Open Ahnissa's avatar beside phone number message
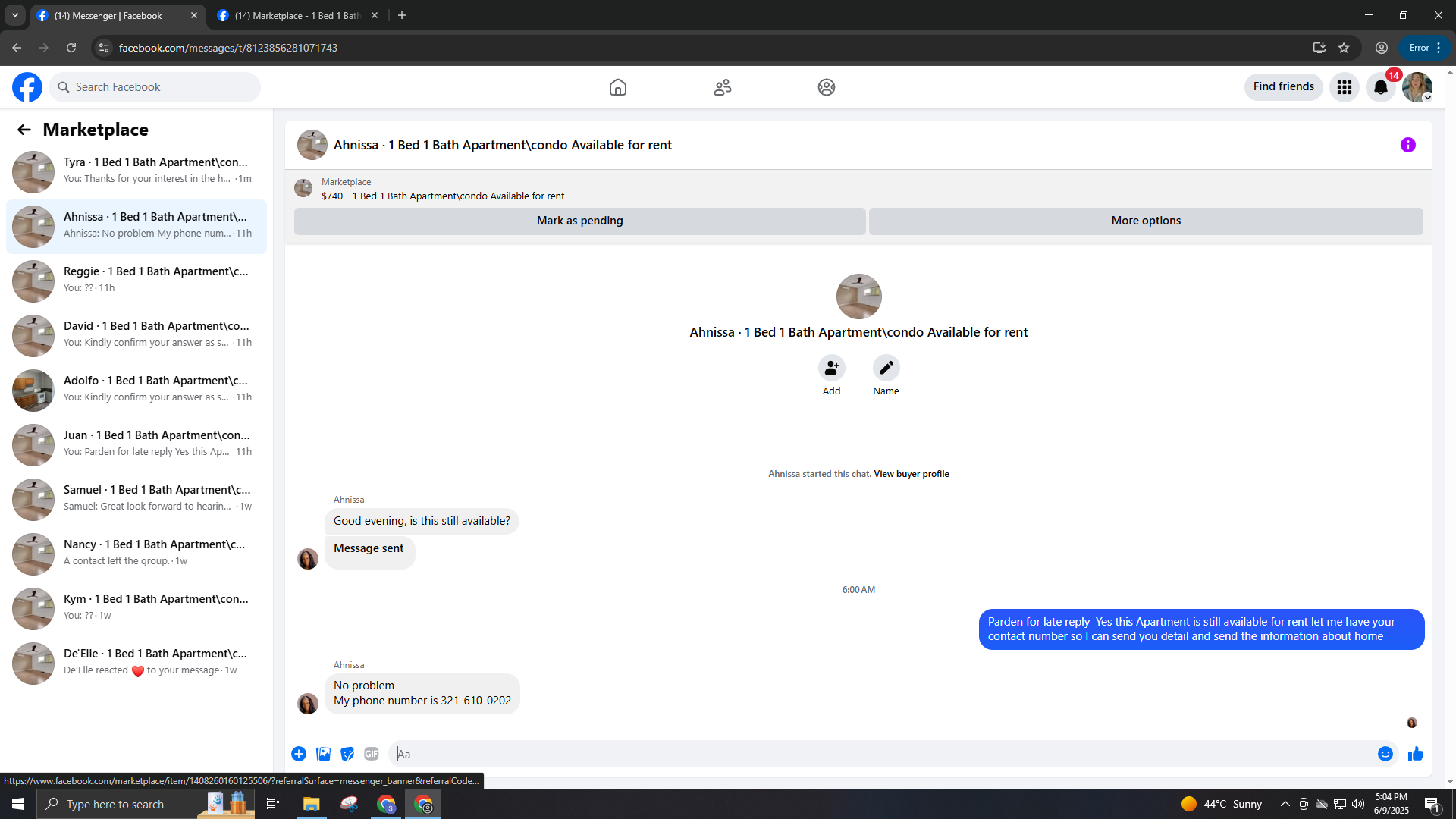Image resolution: width=1456 pixels, height=819 pixels. [x=308, y=704]
